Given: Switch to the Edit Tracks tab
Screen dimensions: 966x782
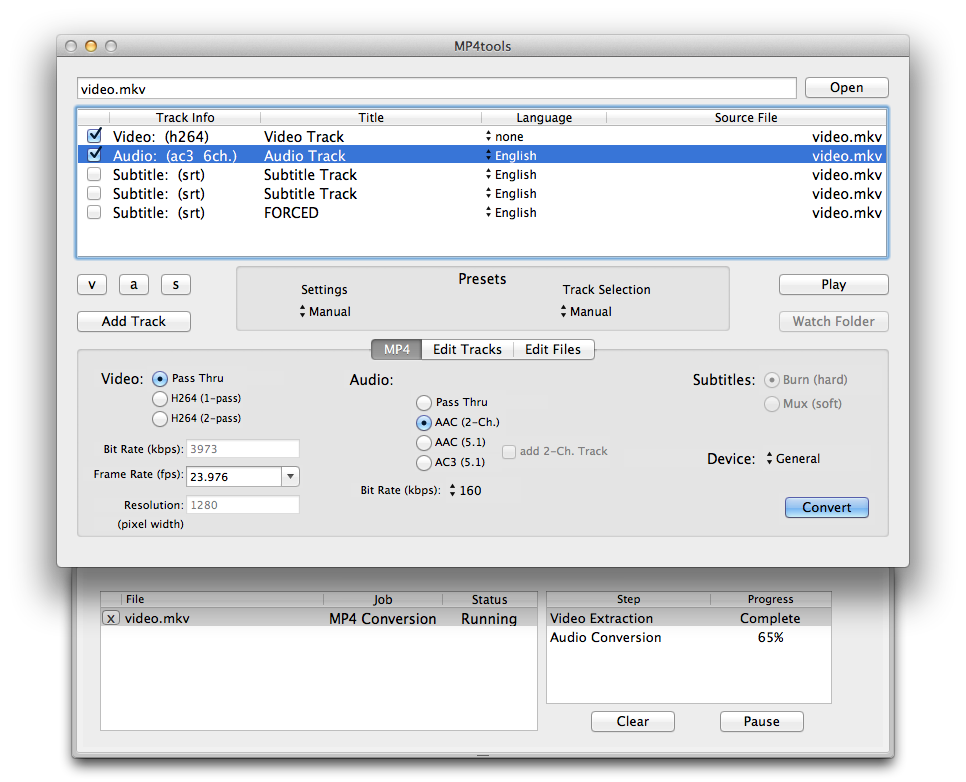Looking at the screenshot, I should [467, 349].
